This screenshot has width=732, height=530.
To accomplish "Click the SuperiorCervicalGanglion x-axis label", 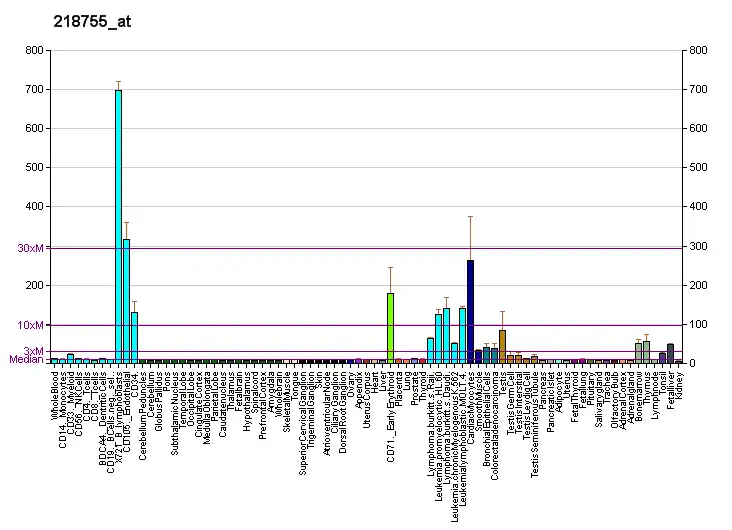I will (x=302, y=412).
